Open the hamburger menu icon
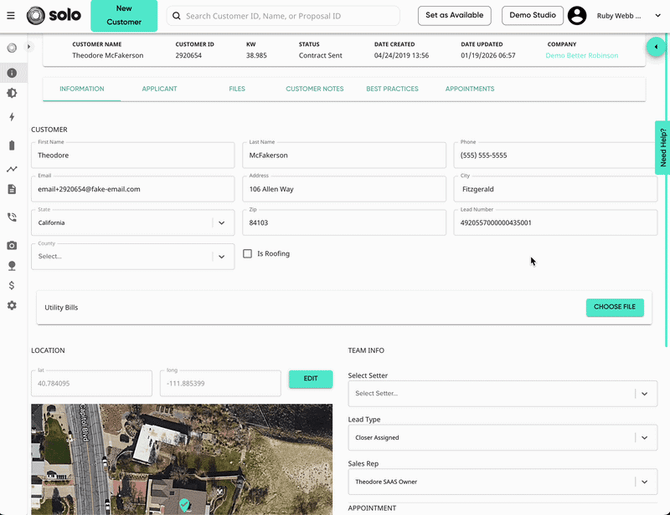Viewport: 670px width, 515px height. (11, 16)
